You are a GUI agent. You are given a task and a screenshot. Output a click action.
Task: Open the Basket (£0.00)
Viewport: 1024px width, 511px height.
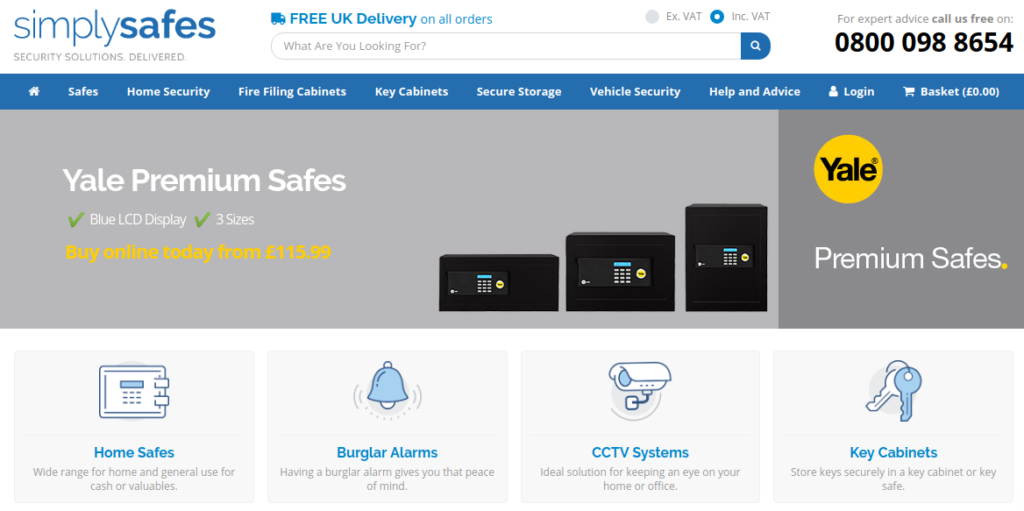coord(951,91)
